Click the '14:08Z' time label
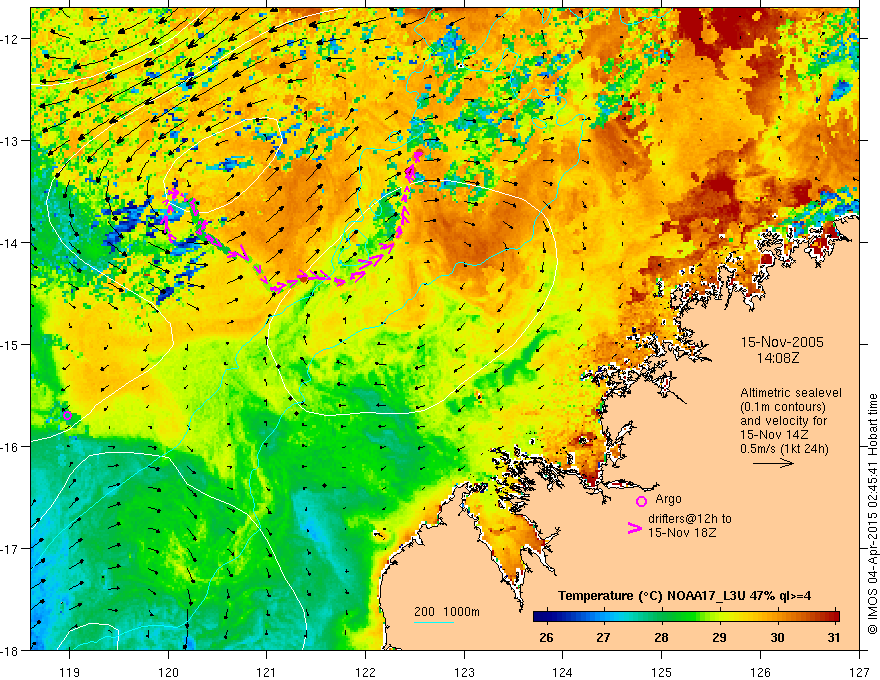 [777, 357]
